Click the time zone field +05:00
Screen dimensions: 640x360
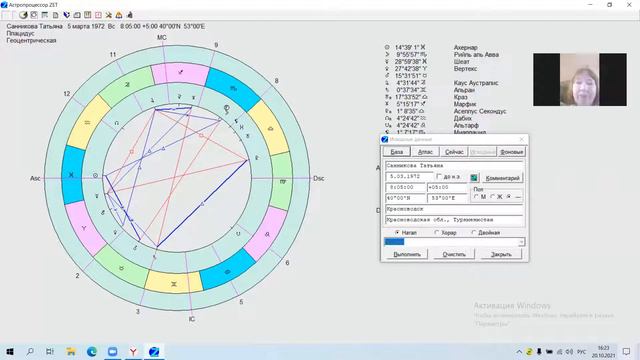pyautogui.click(x=447, y=187)
